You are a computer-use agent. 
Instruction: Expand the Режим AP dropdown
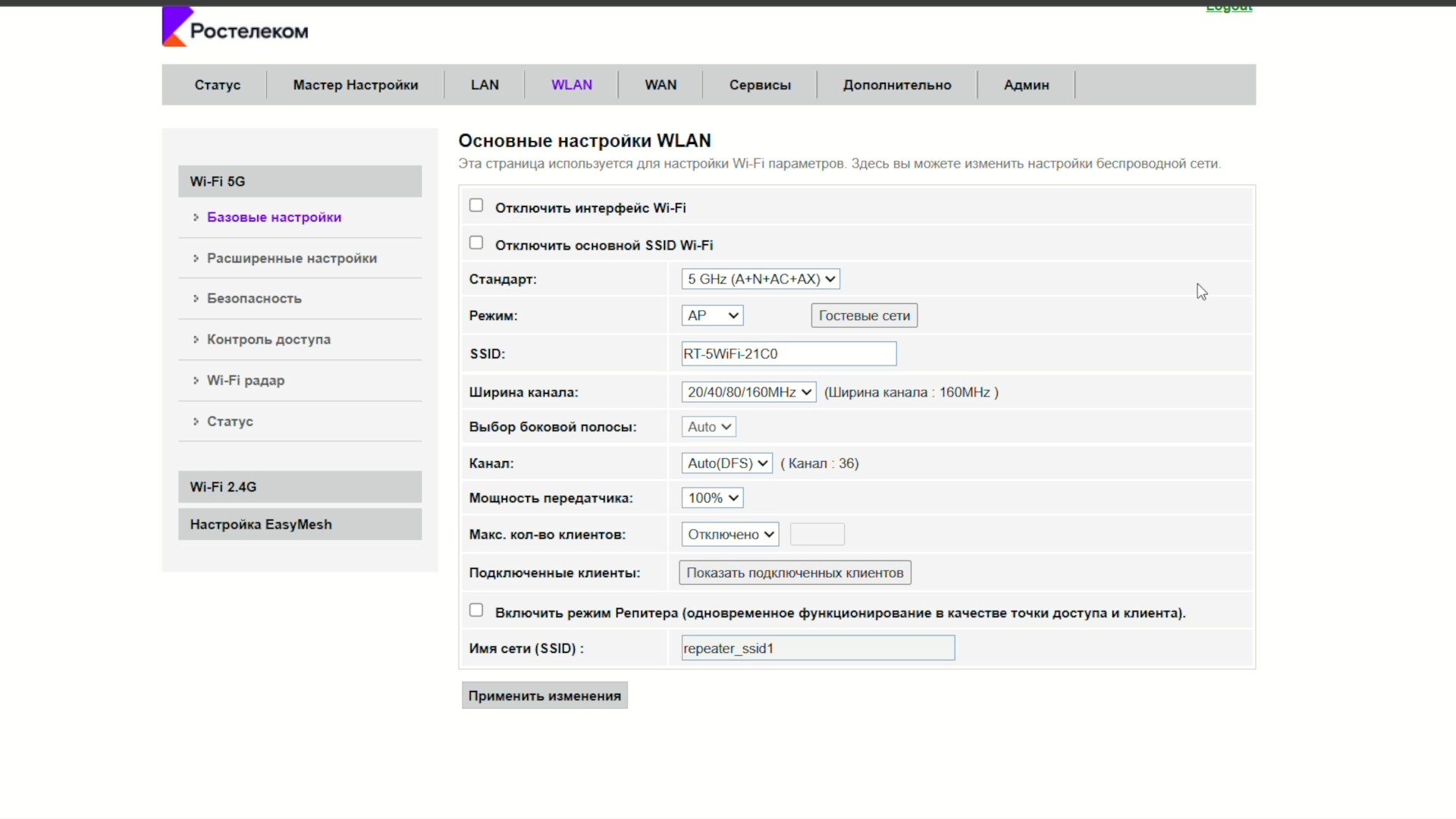[712, 315]
